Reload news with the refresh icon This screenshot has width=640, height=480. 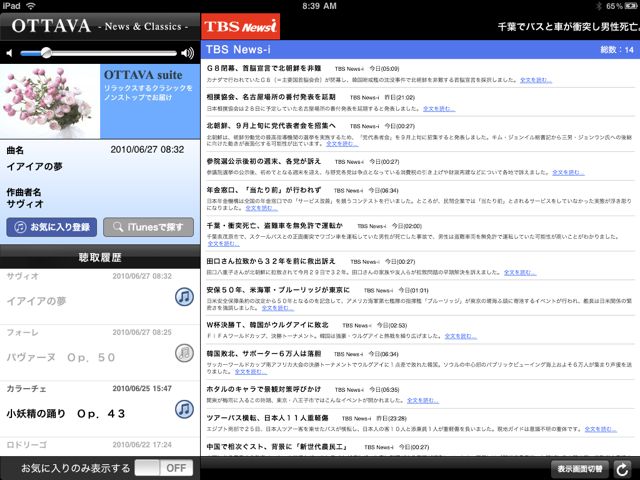point(622,469)
